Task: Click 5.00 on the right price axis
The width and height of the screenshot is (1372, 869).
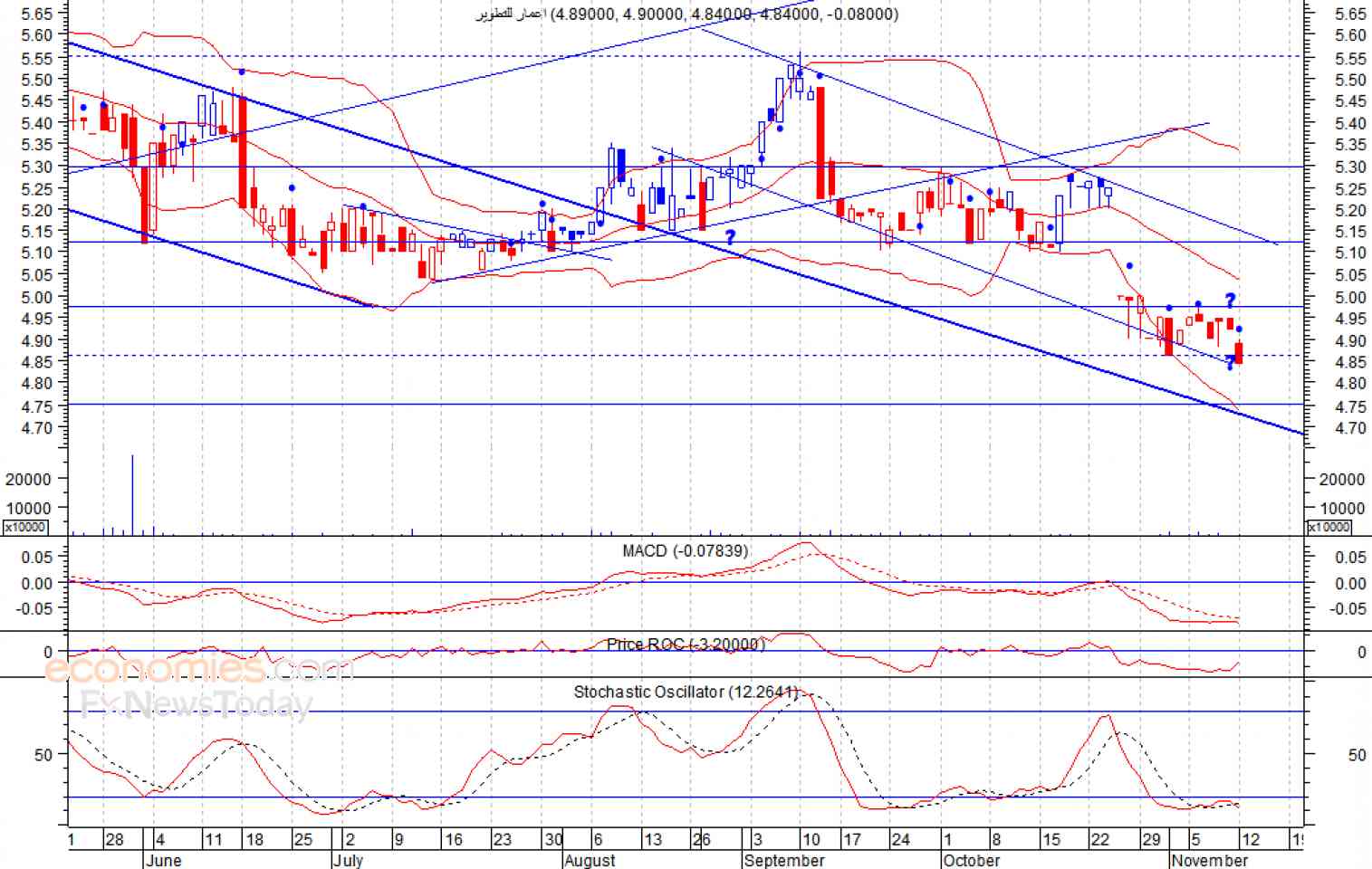Action: coord(1350,298)
